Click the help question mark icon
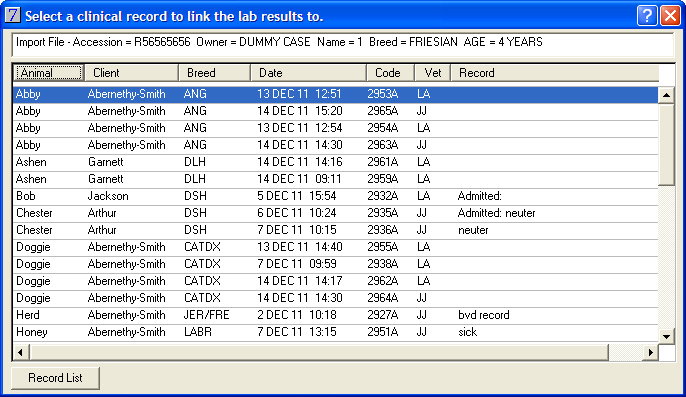686x397 pixels. tap(647, 16)
